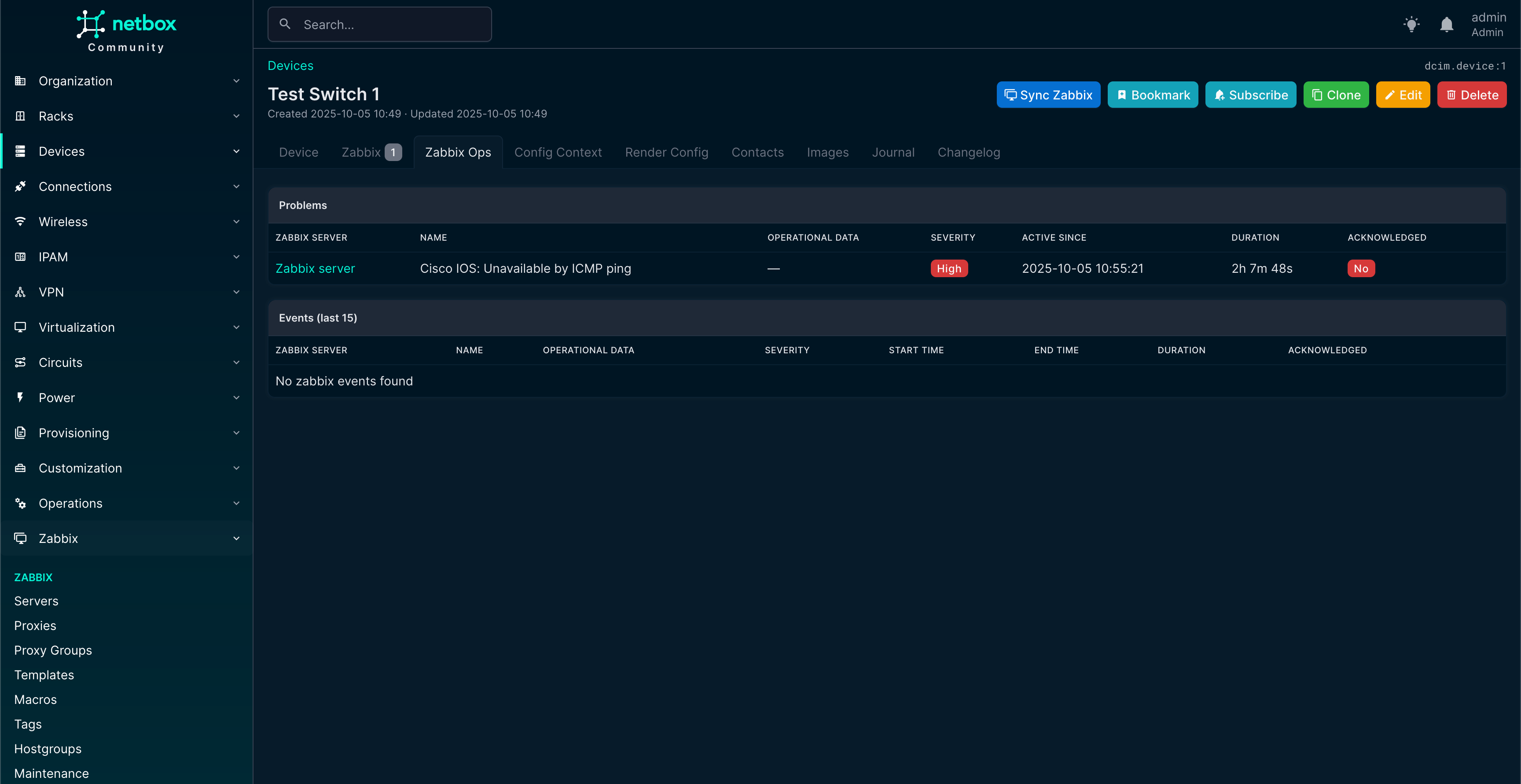Open Proxies under Zabbix menu
The image size is (1521, 784).
(35, 626)
